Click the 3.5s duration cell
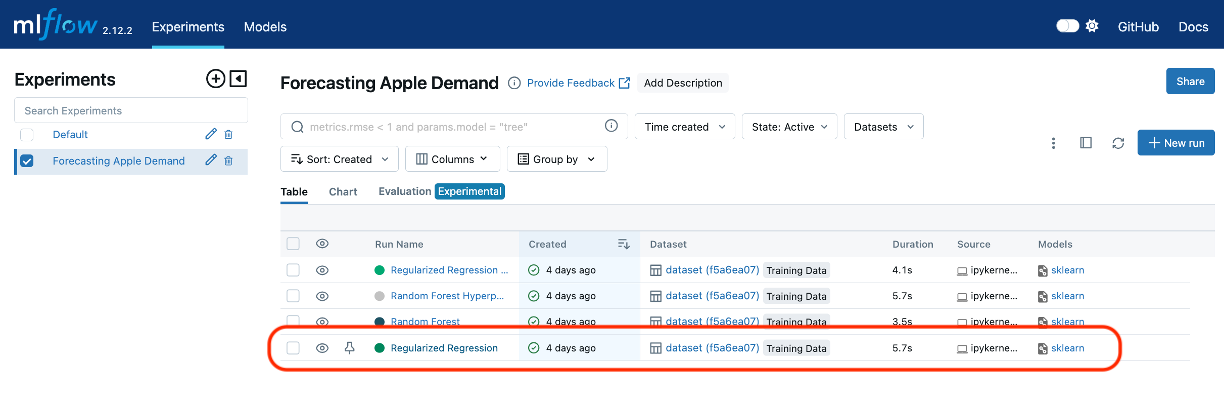Viewport: 1224px width, 396px height. 902,322
